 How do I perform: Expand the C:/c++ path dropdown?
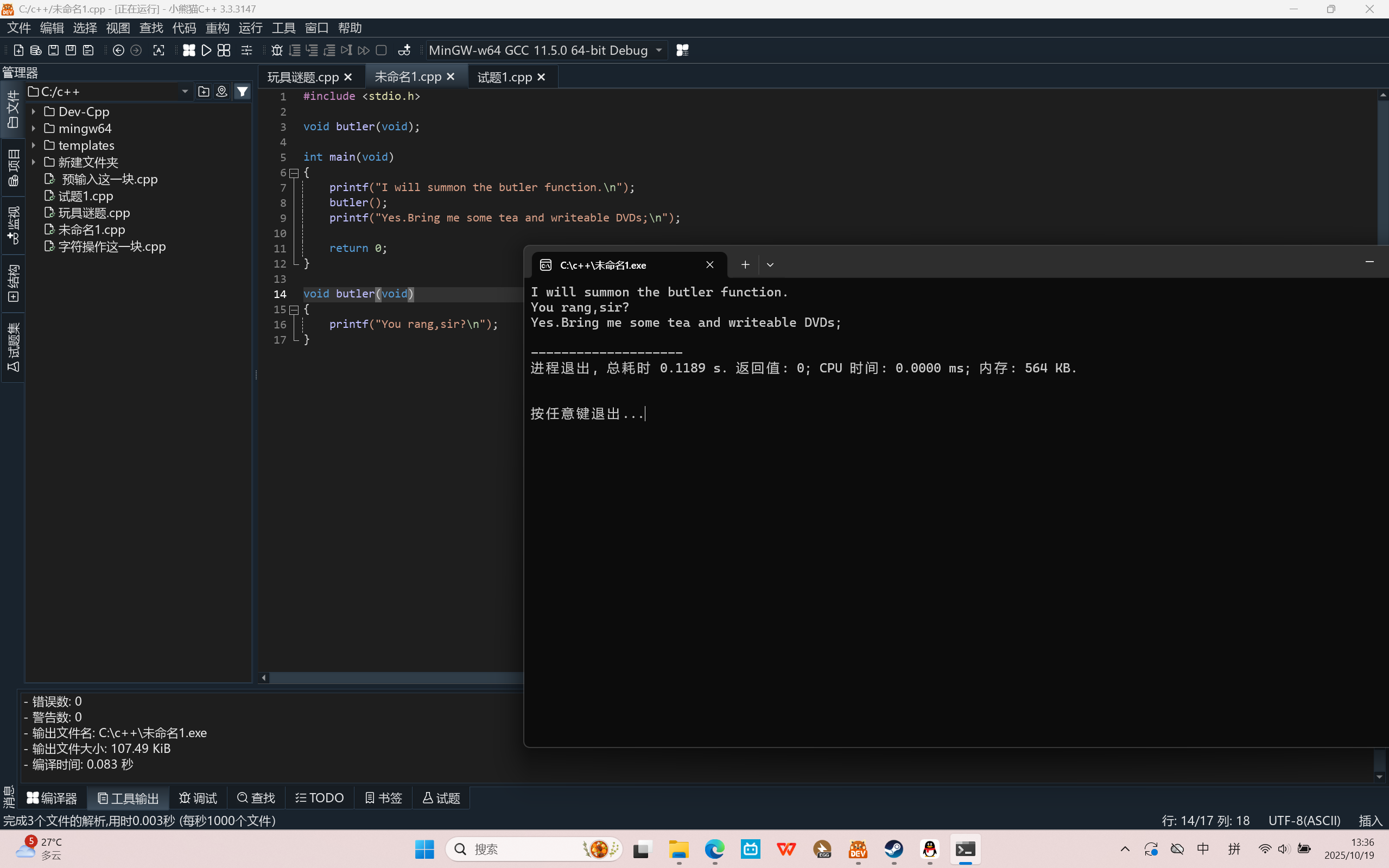(x=185, y=91)
